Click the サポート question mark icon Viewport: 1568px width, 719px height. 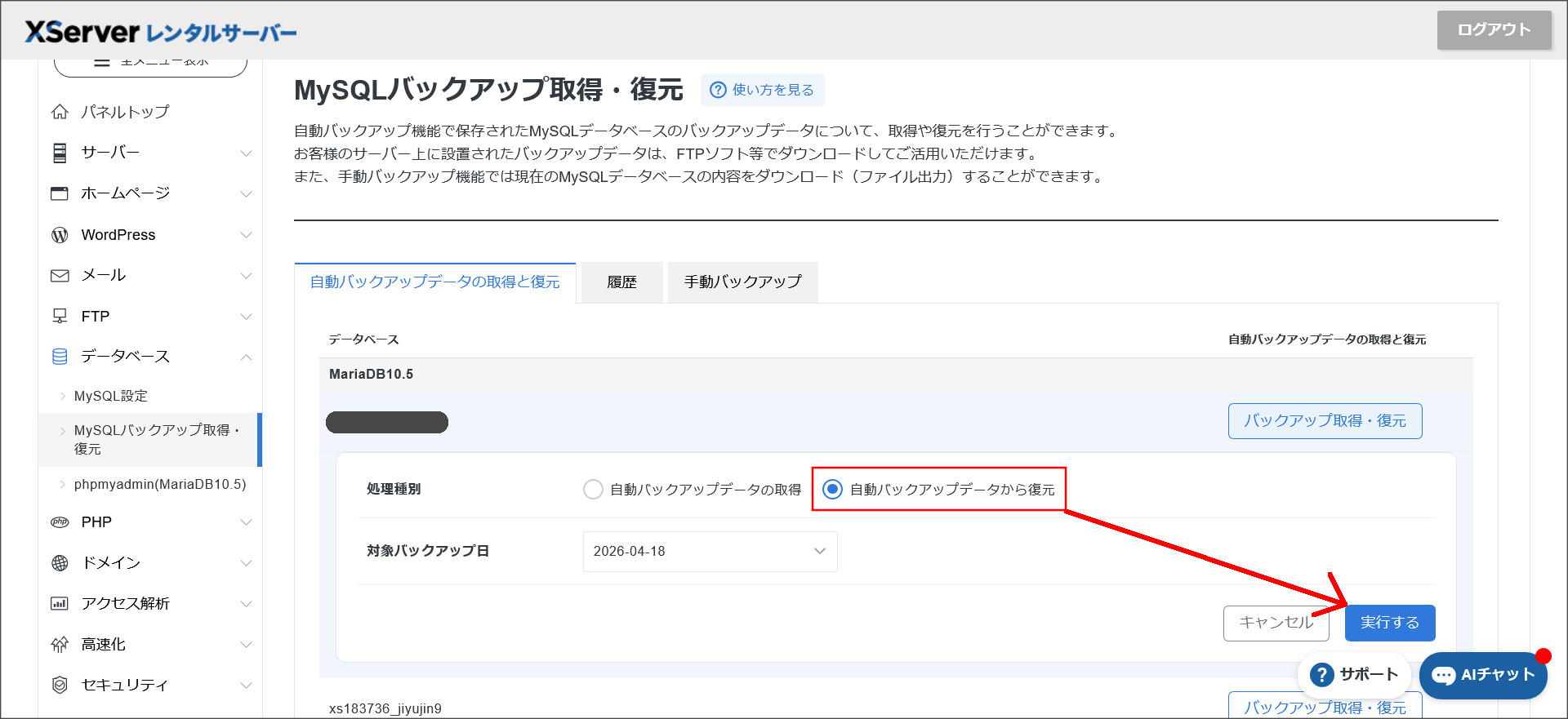point(1321,675)
